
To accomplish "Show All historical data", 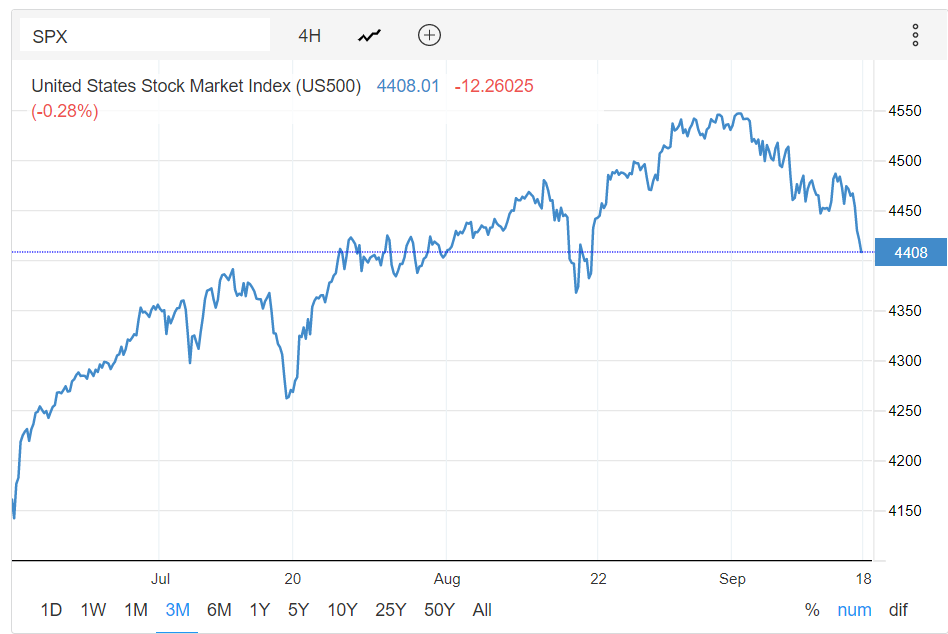I will [482, 610].
